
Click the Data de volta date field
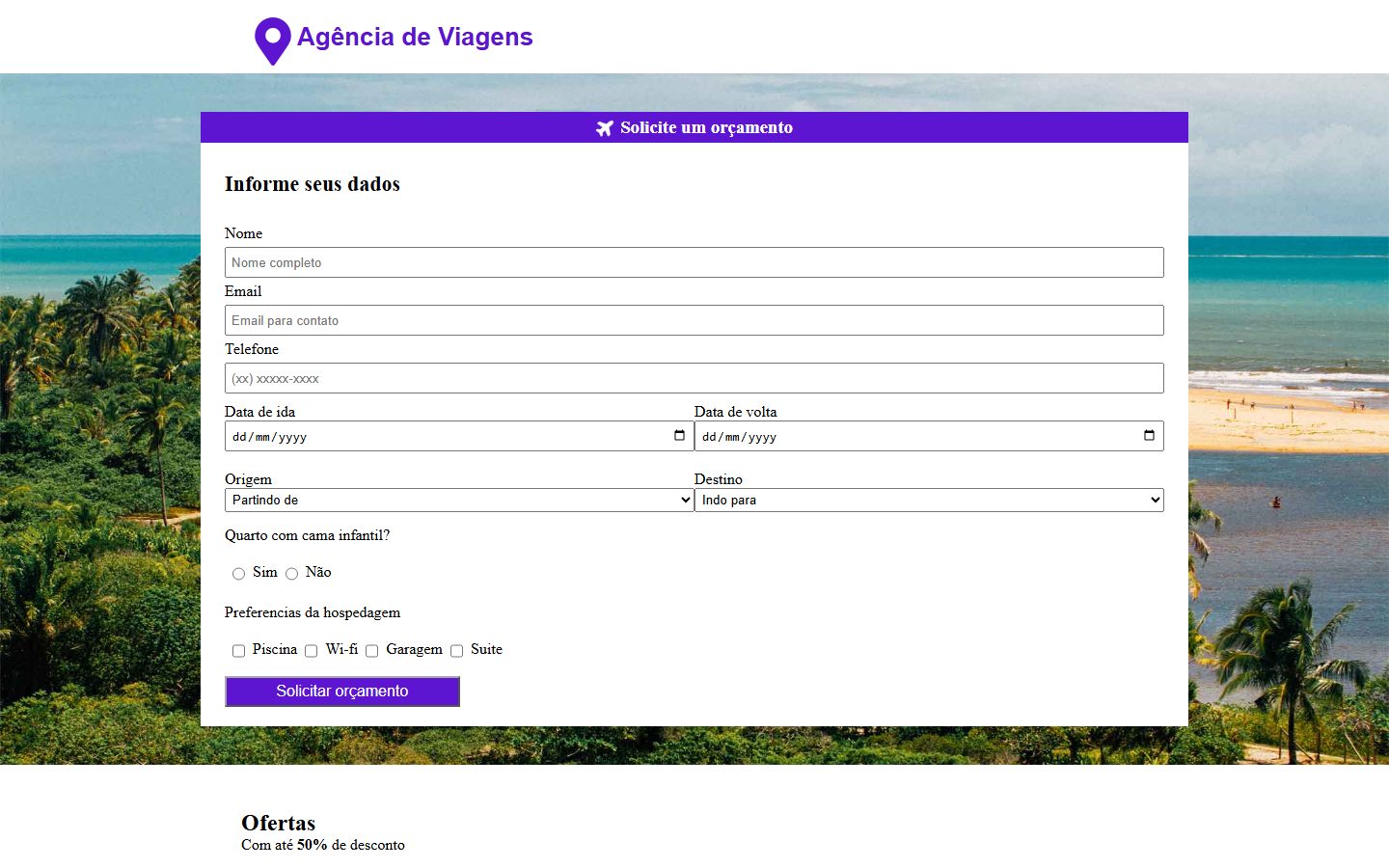tap(929, 436)
